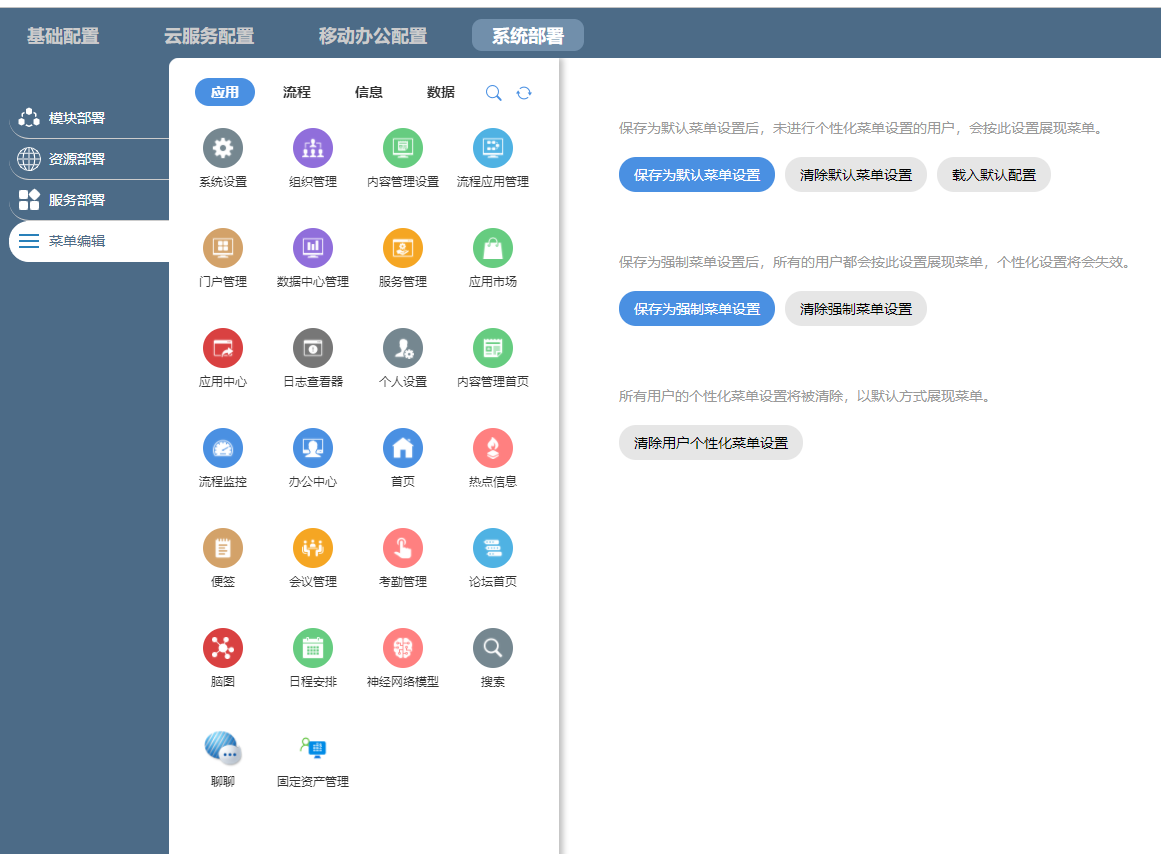Select the 系统部署 top tab
The width and height of the screenshot is (1161, 854).
click(527, 36)
